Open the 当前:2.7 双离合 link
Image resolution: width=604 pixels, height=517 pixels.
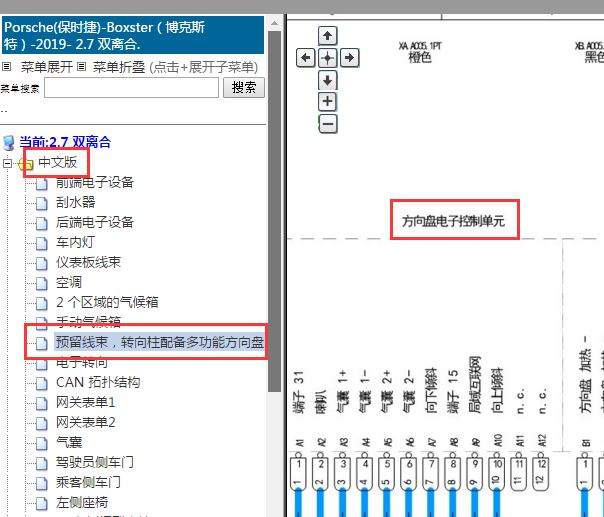click(65, 142)
